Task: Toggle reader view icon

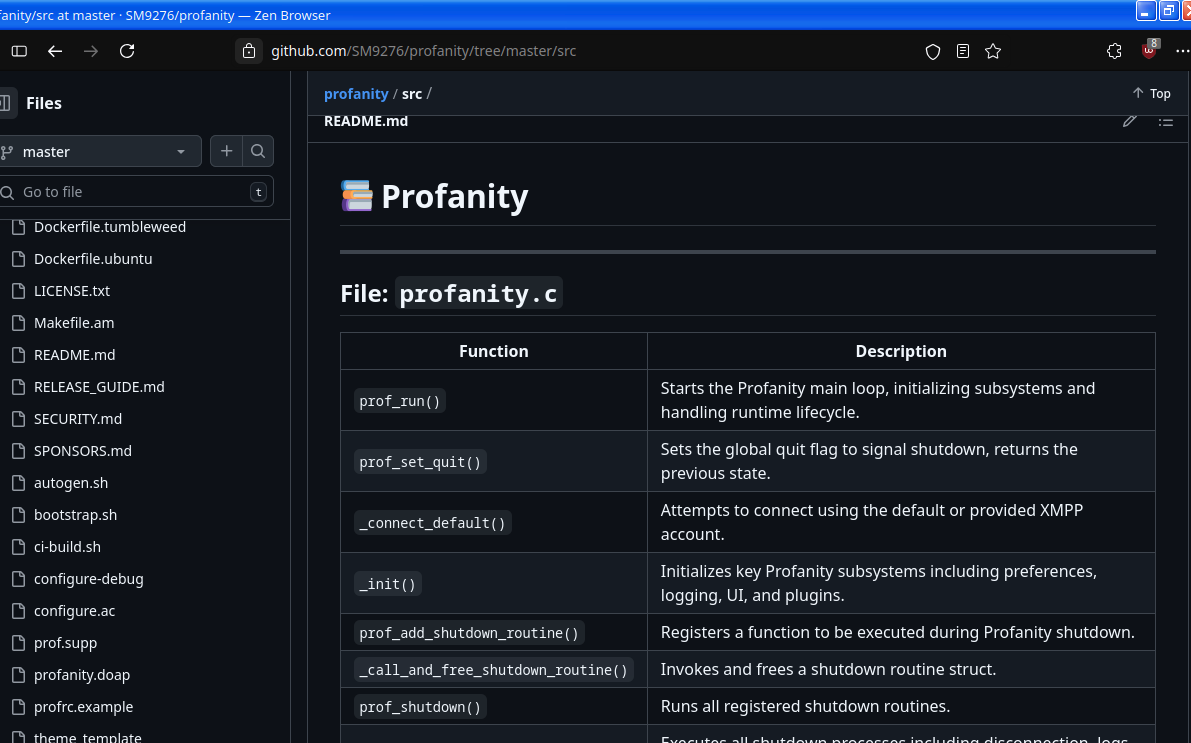Action: [x=963, y=51]
